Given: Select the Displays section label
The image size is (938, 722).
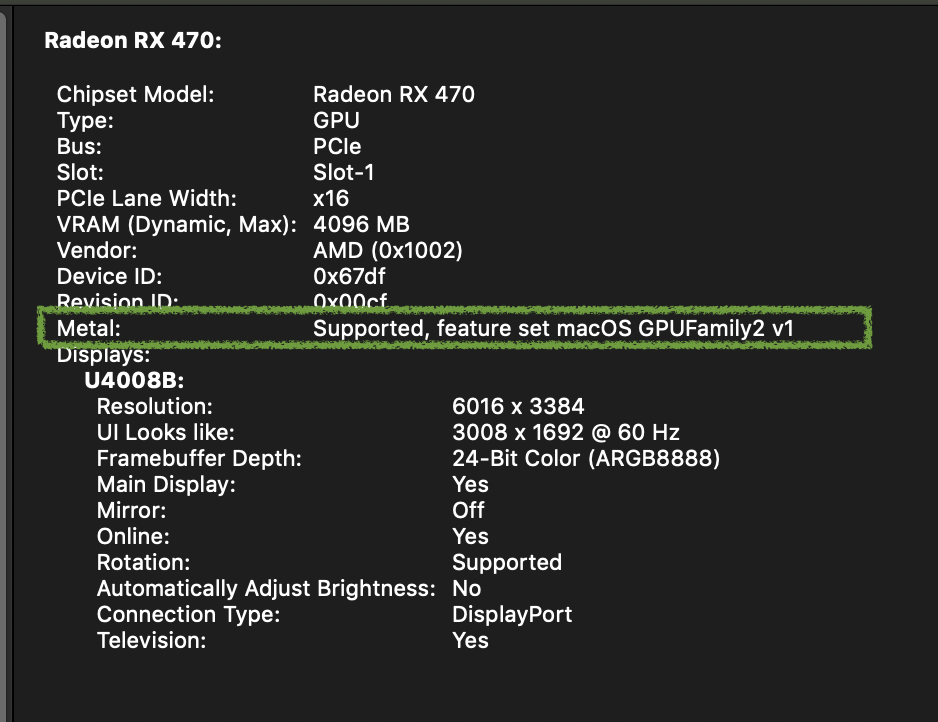Looking at the screenshot, I should (104, 355).
